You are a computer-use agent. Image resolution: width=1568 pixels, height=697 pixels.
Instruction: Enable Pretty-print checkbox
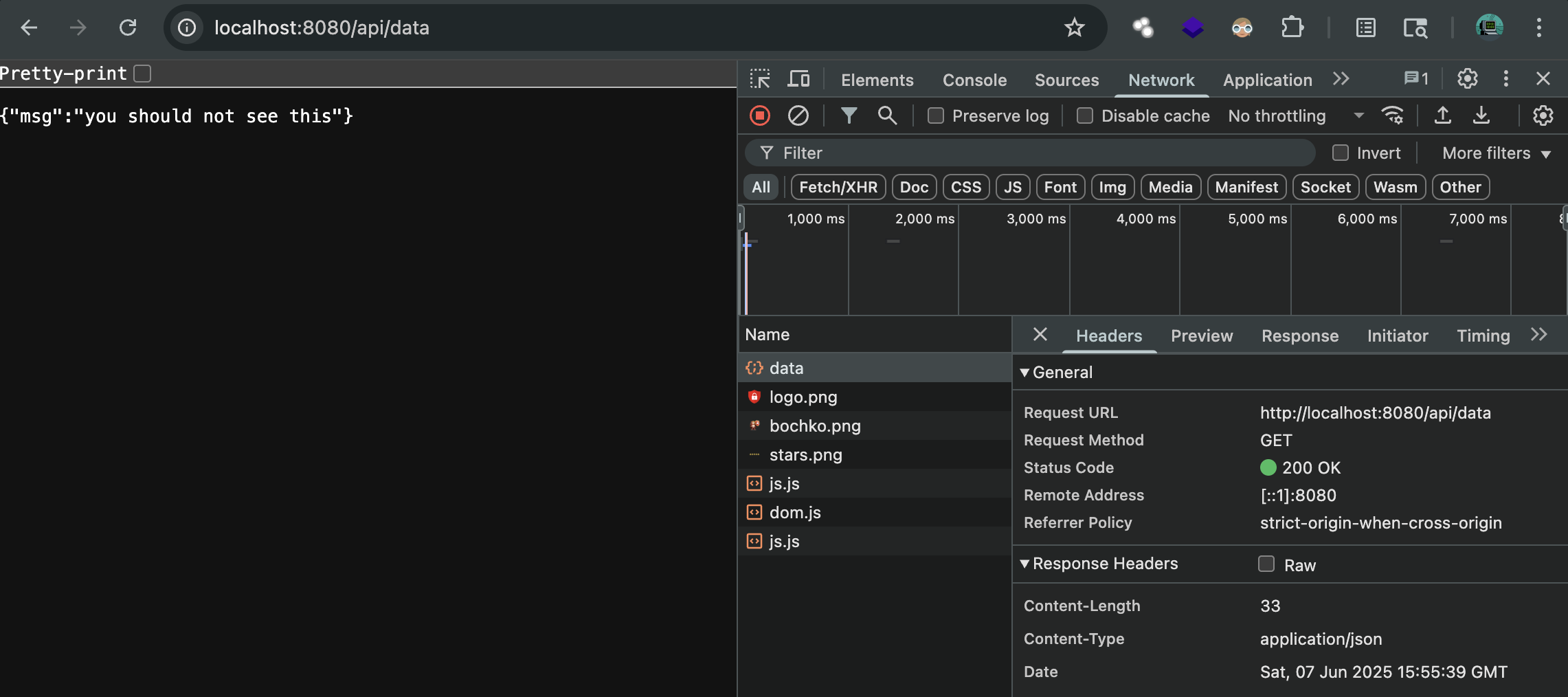click(142, 74)
